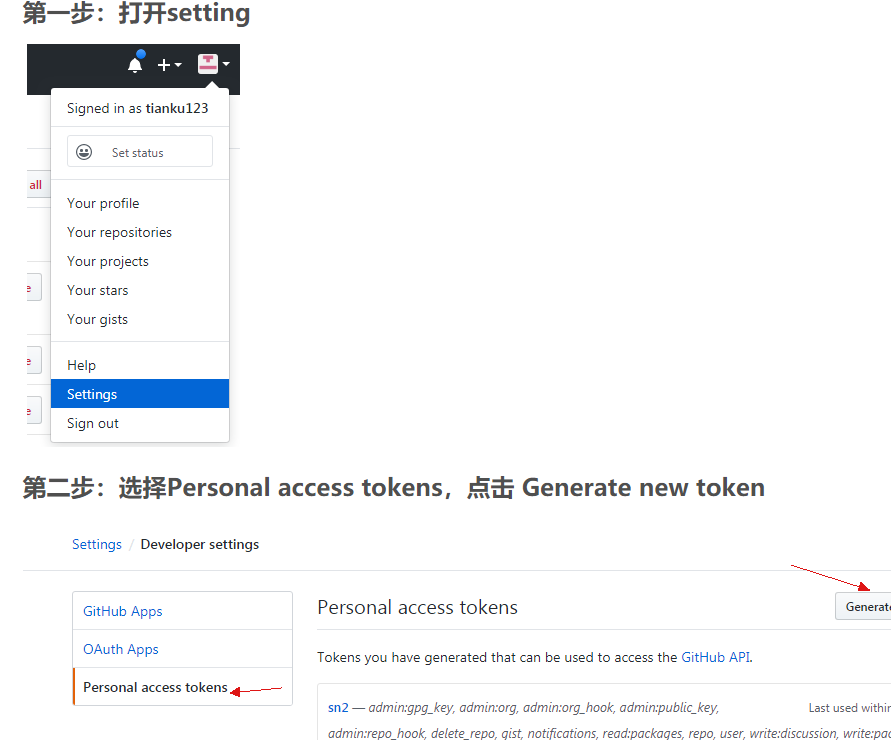
Task: Open the Help menu item
Action: pos(81,365)
